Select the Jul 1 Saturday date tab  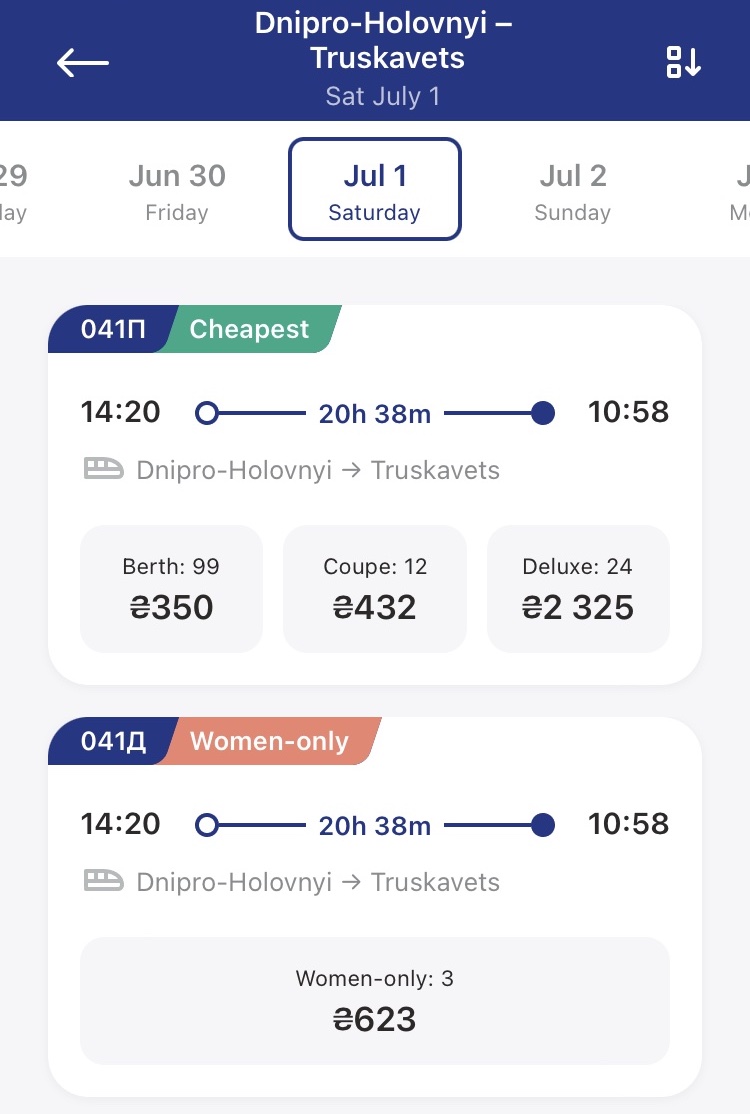[x=375, y=190]
